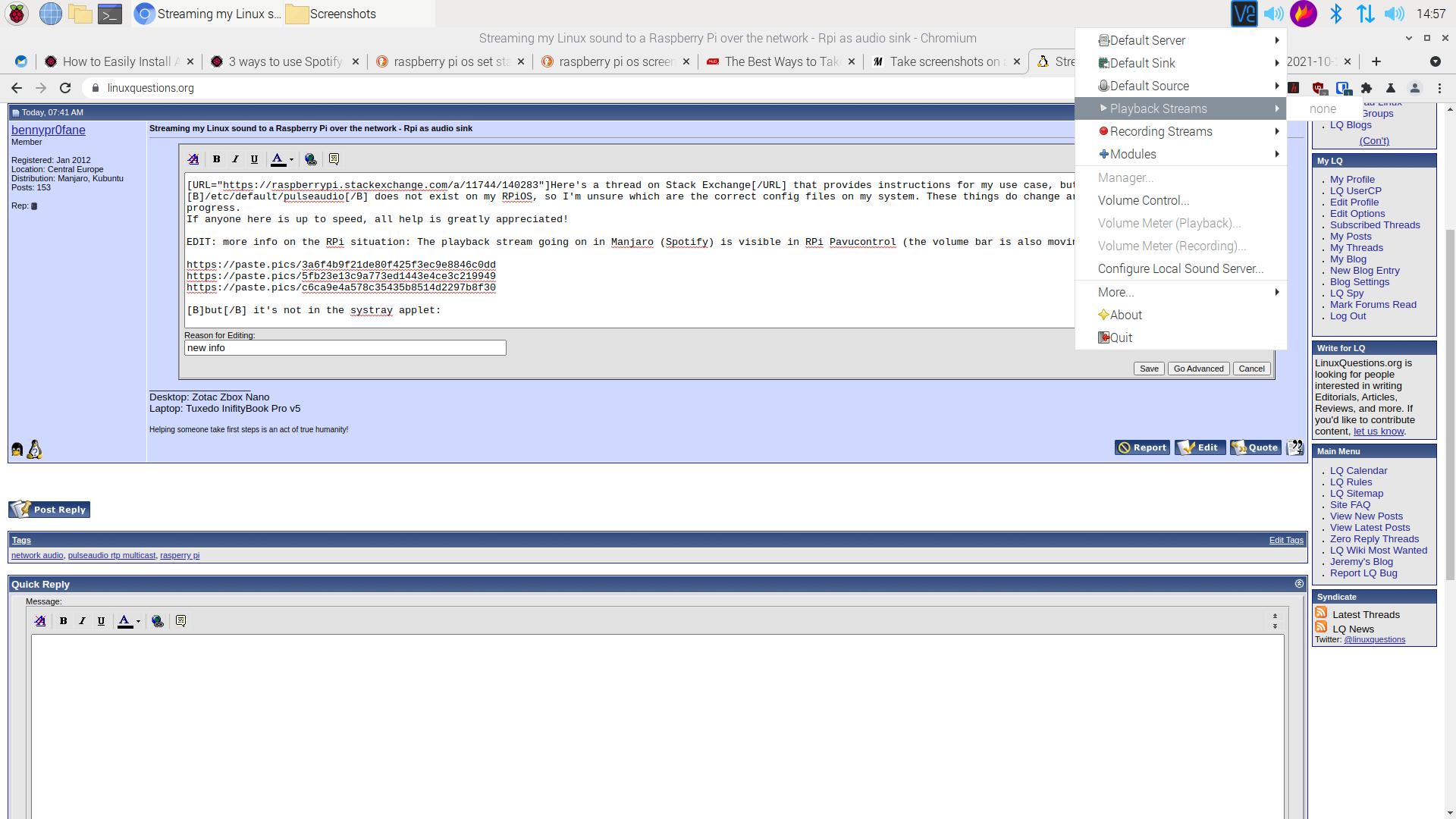Pick the Quick Reply font color swatch
The image size is (1456, 819).
coord(125,621)
